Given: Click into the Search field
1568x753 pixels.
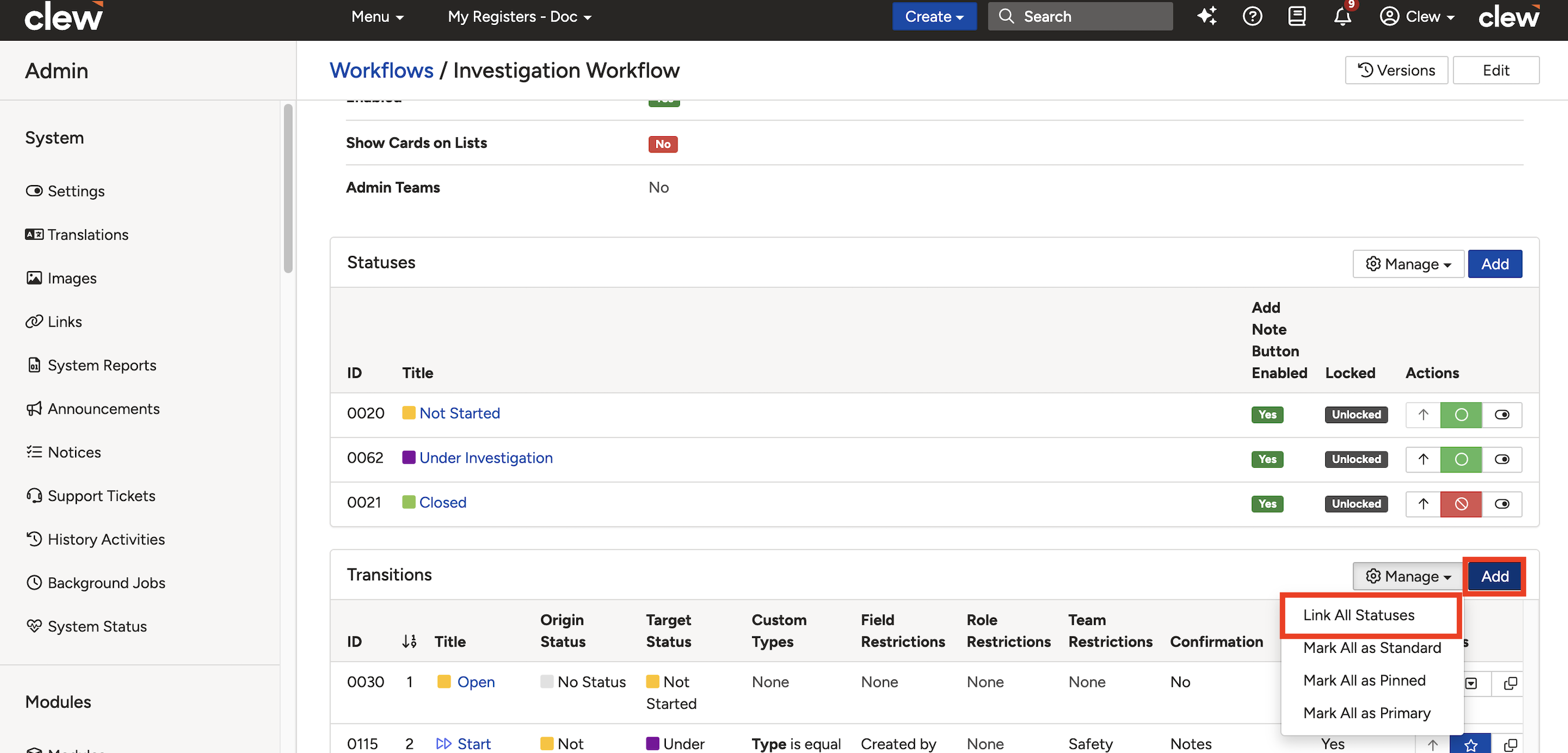Looking at the screenshot, I should click(1080, 16).
